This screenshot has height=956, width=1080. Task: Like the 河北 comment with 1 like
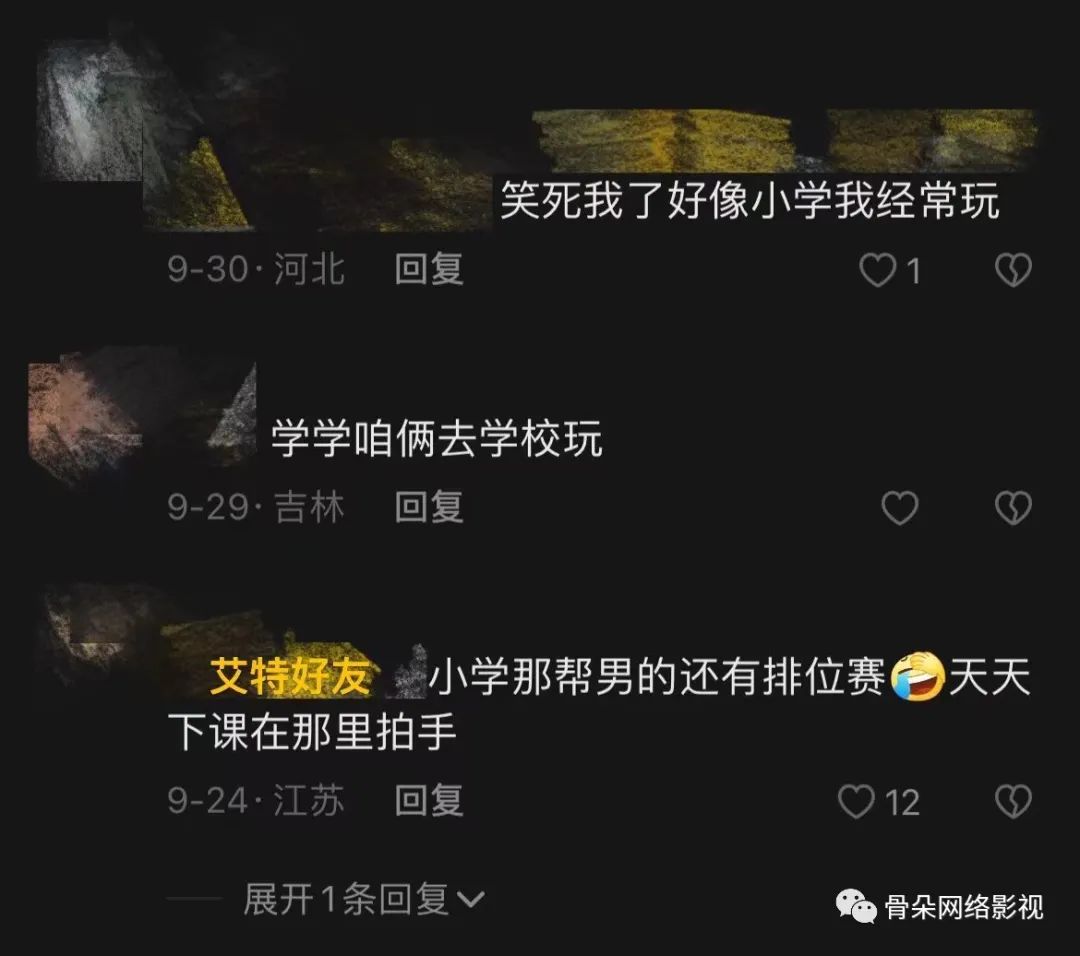point(878,269)
